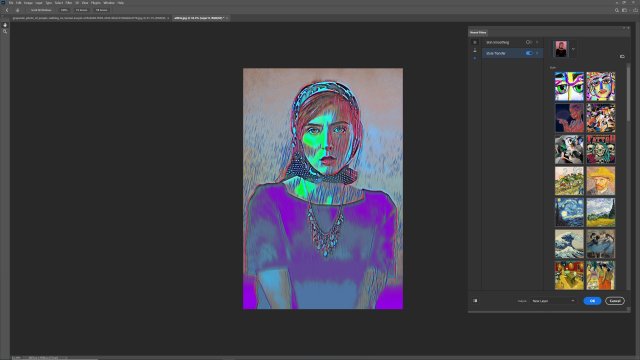This screenshot has width=640, height=360.
Task: Open the wait list icon in Neural Filters
Action: 475,58
